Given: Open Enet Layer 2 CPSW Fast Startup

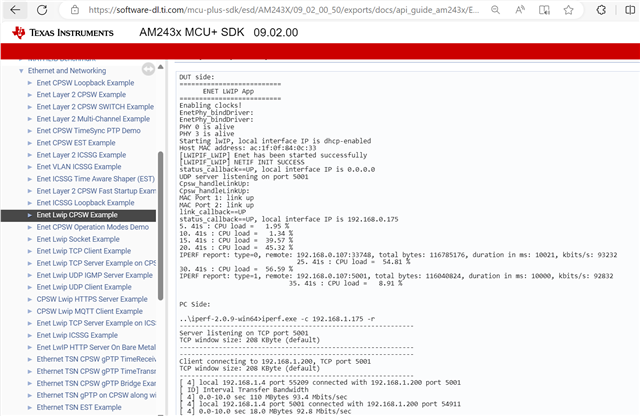Looking at the screenshot, I should [96, 191].
